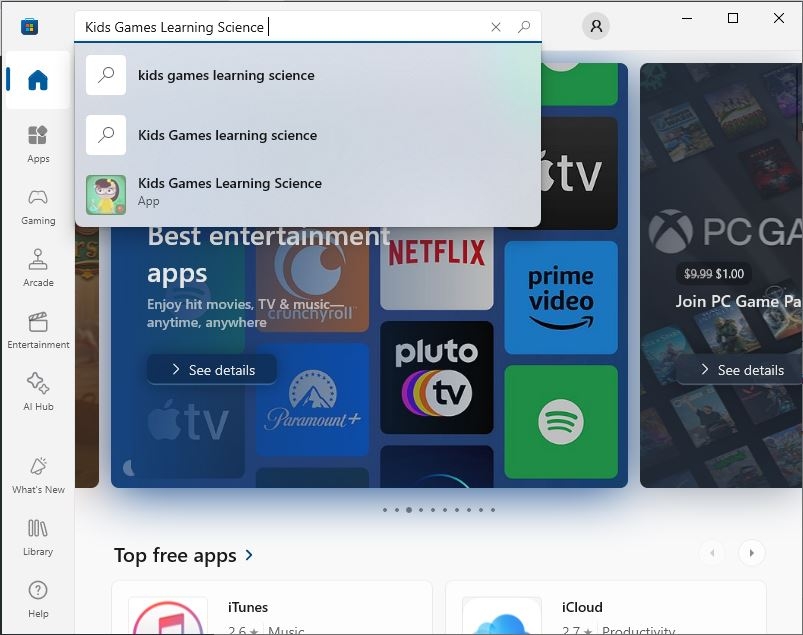803x635 pixels.
Task: Click the PC Game Pass banner
Action: 721,276
